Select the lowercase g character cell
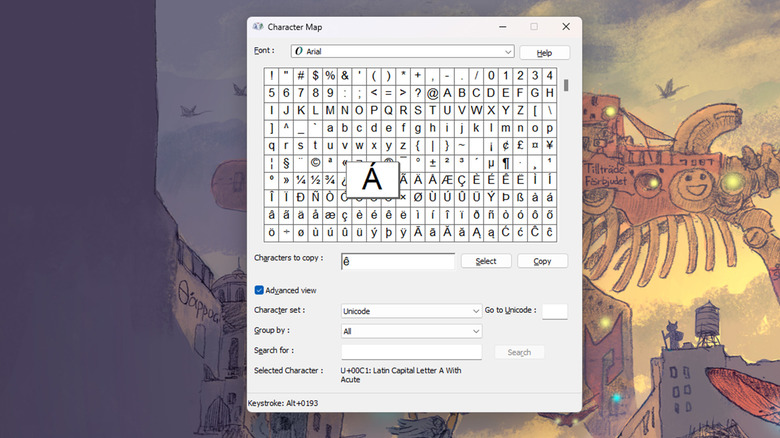 click(418, 128)
